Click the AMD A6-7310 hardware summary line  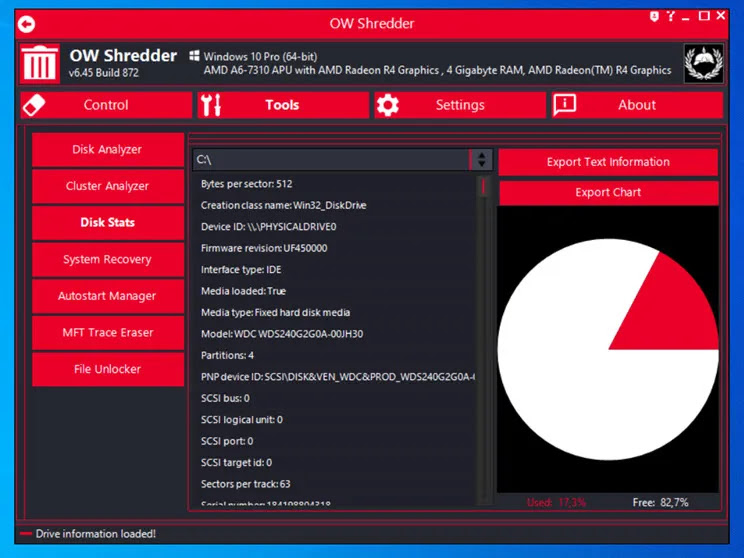tap(437, 70)
